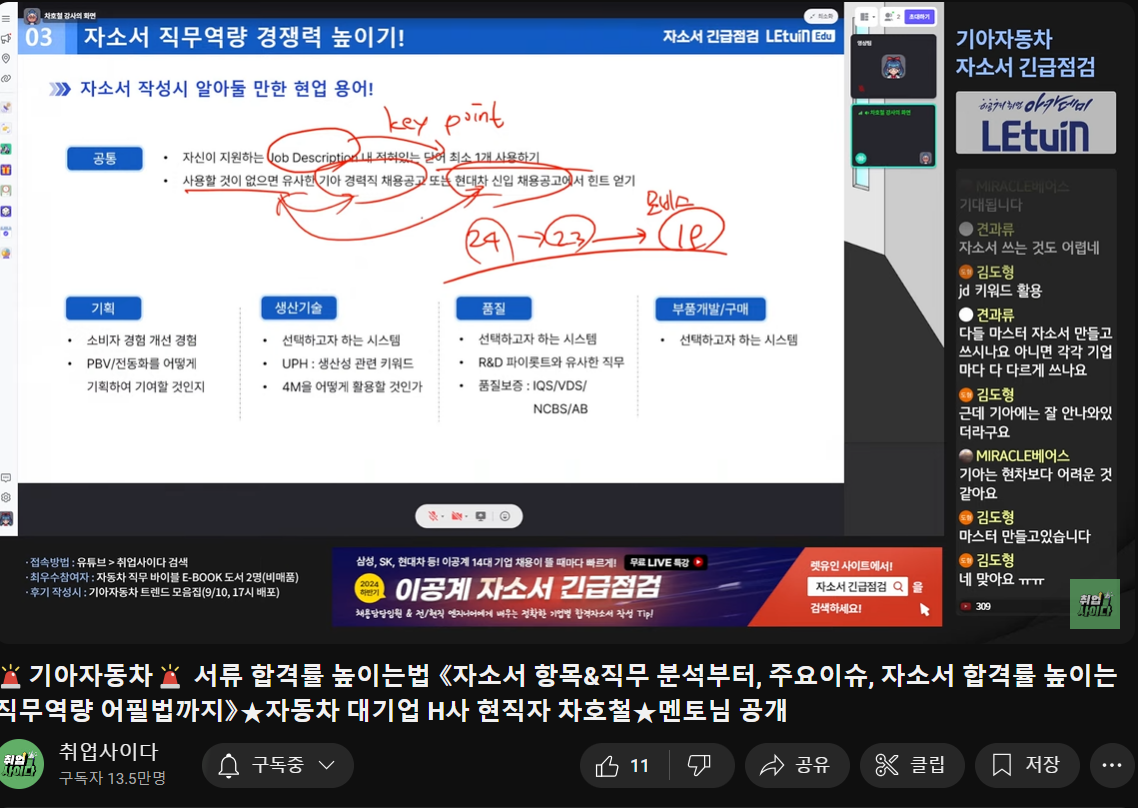
Task: Open the chat bubble icon at the sidebar bottom
Action: click(6, 478)
